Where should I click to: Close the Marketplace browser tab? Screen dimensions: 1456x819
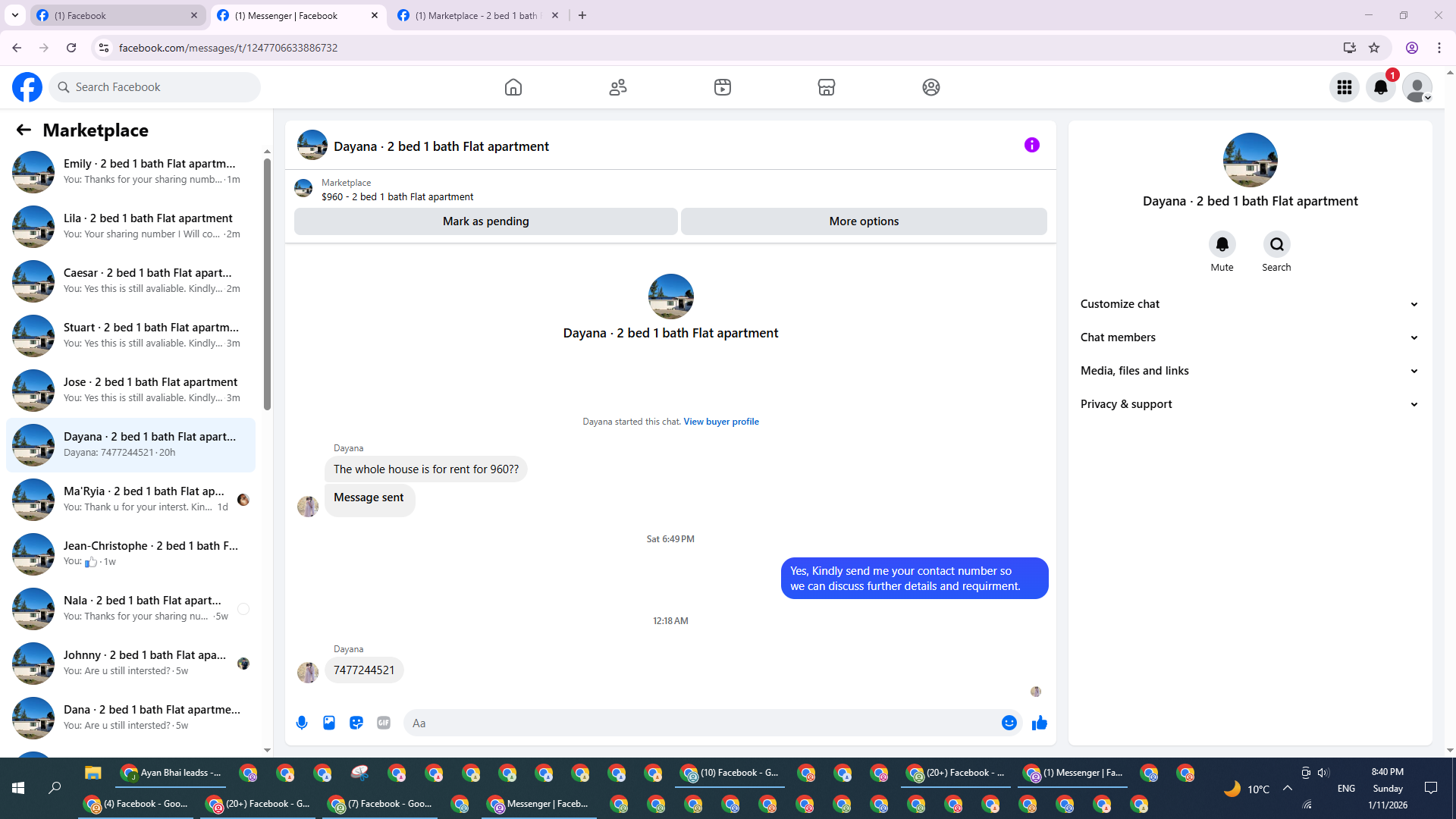(555, 15)
